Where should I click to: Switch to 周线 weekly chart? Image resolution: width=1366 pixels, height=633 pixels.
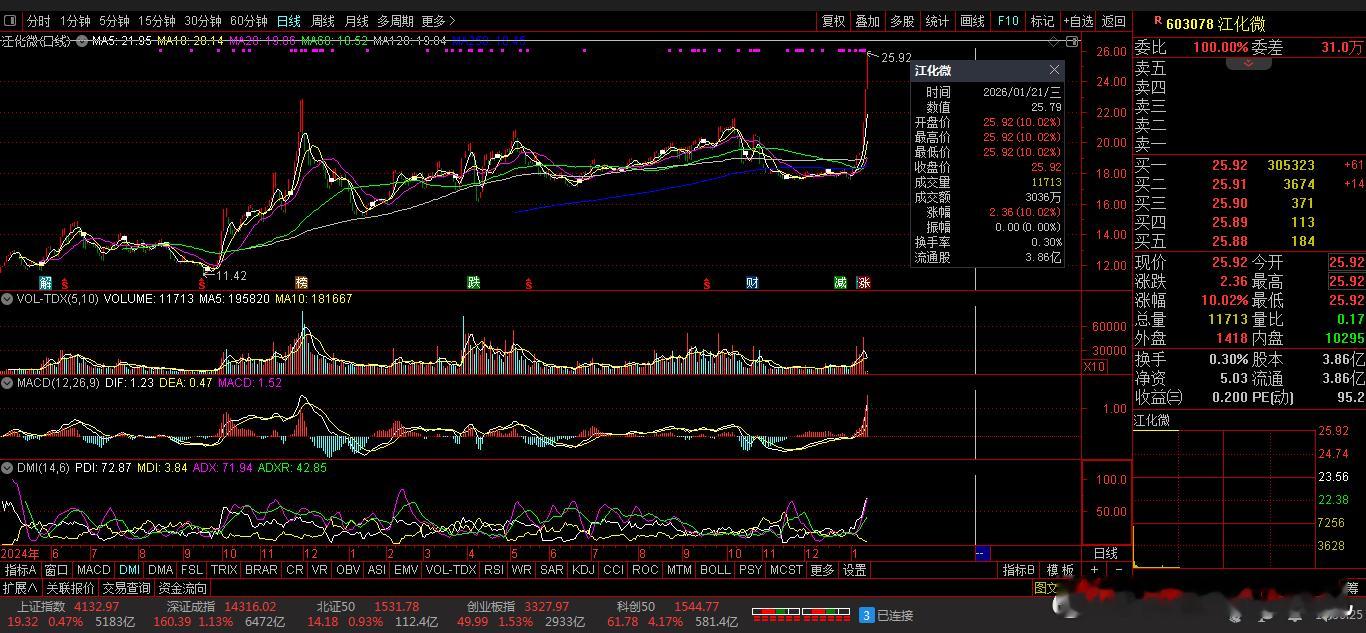click(x=323, y=21)
